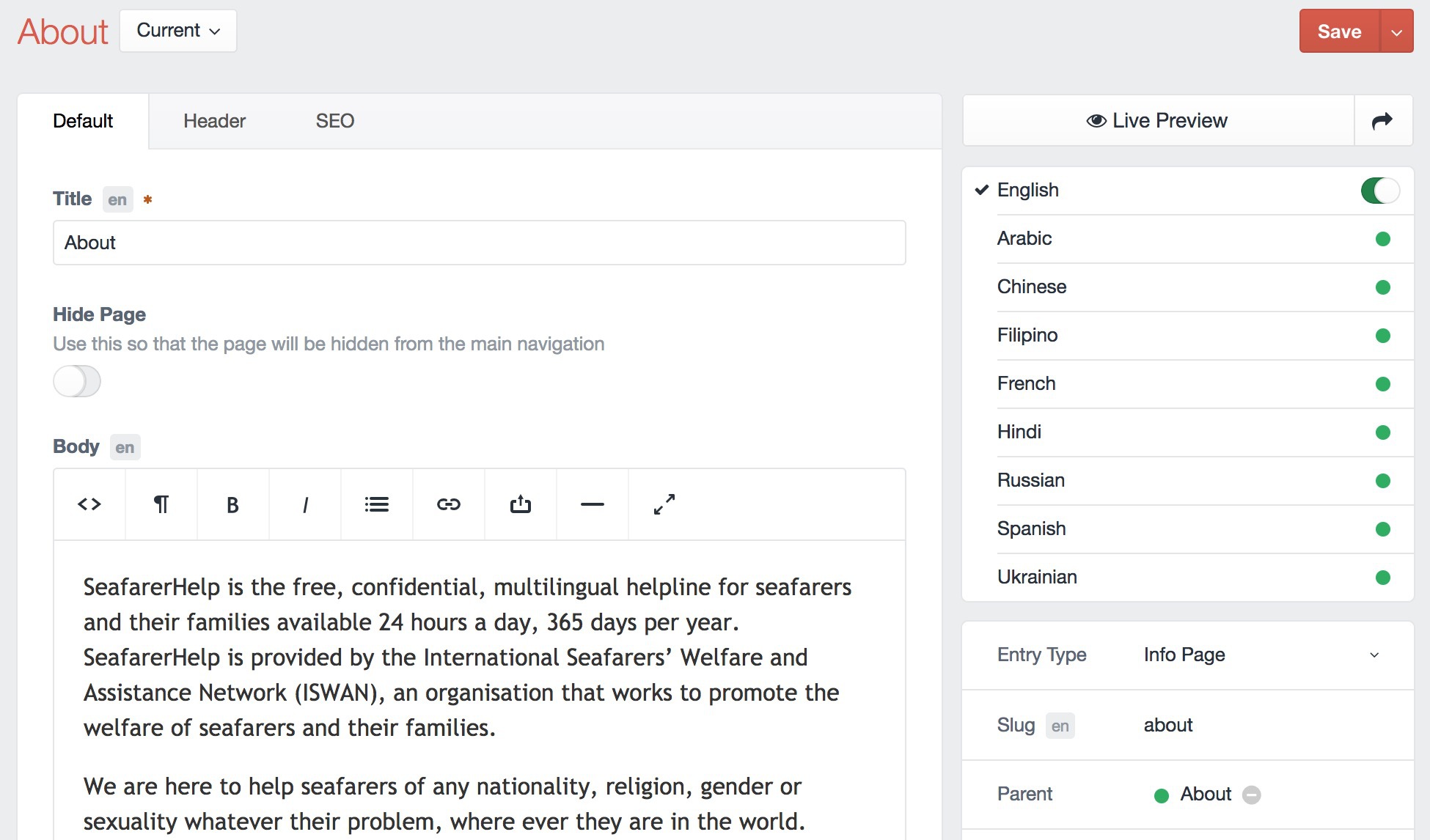The height and width of the screenshot is (840, 1430).
Task: Open the Current revision dropdown
Action: pos(178,31)
